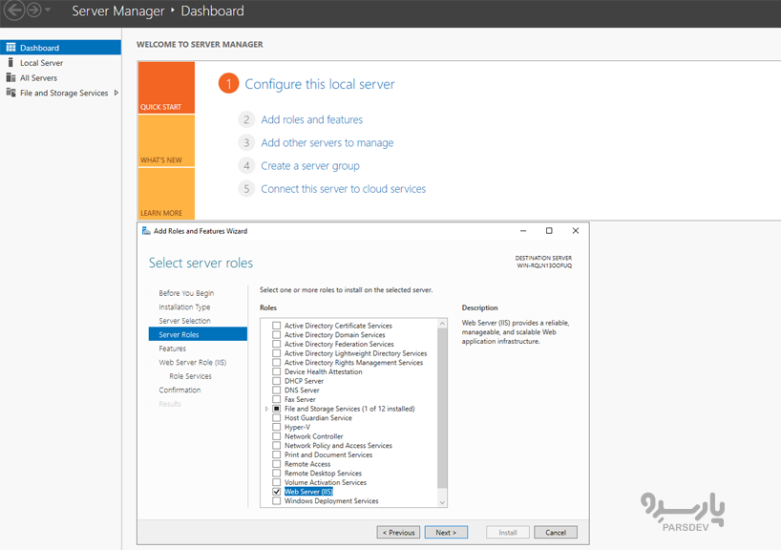The width and height of the screenshot is (781, 550).
Task: Go to Before You Begin wizard step
Action: point(186,293)
